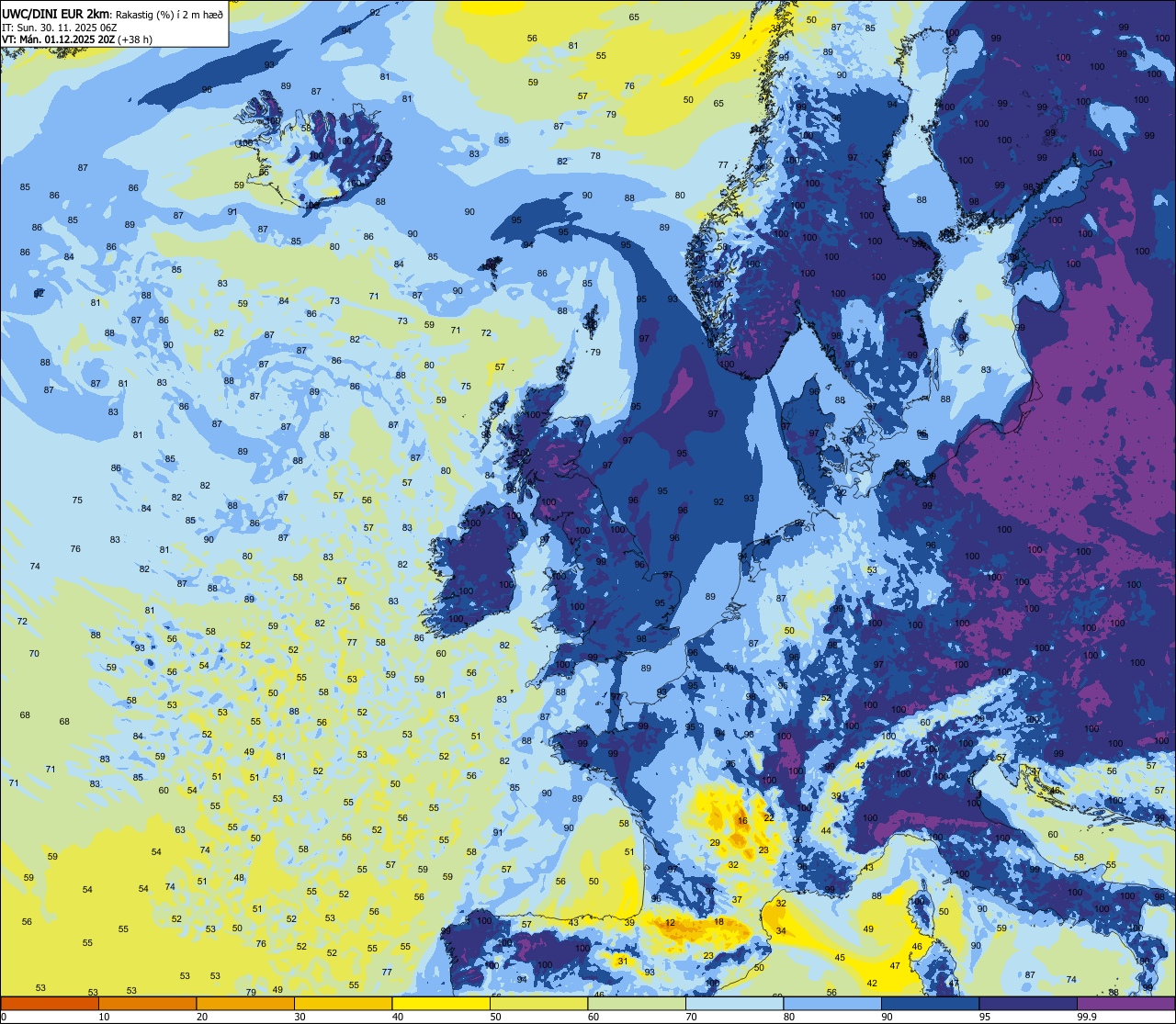The image size is (1176, 1024).
Task: Click the "31" humidity value on the map
Action: [623, 962]
